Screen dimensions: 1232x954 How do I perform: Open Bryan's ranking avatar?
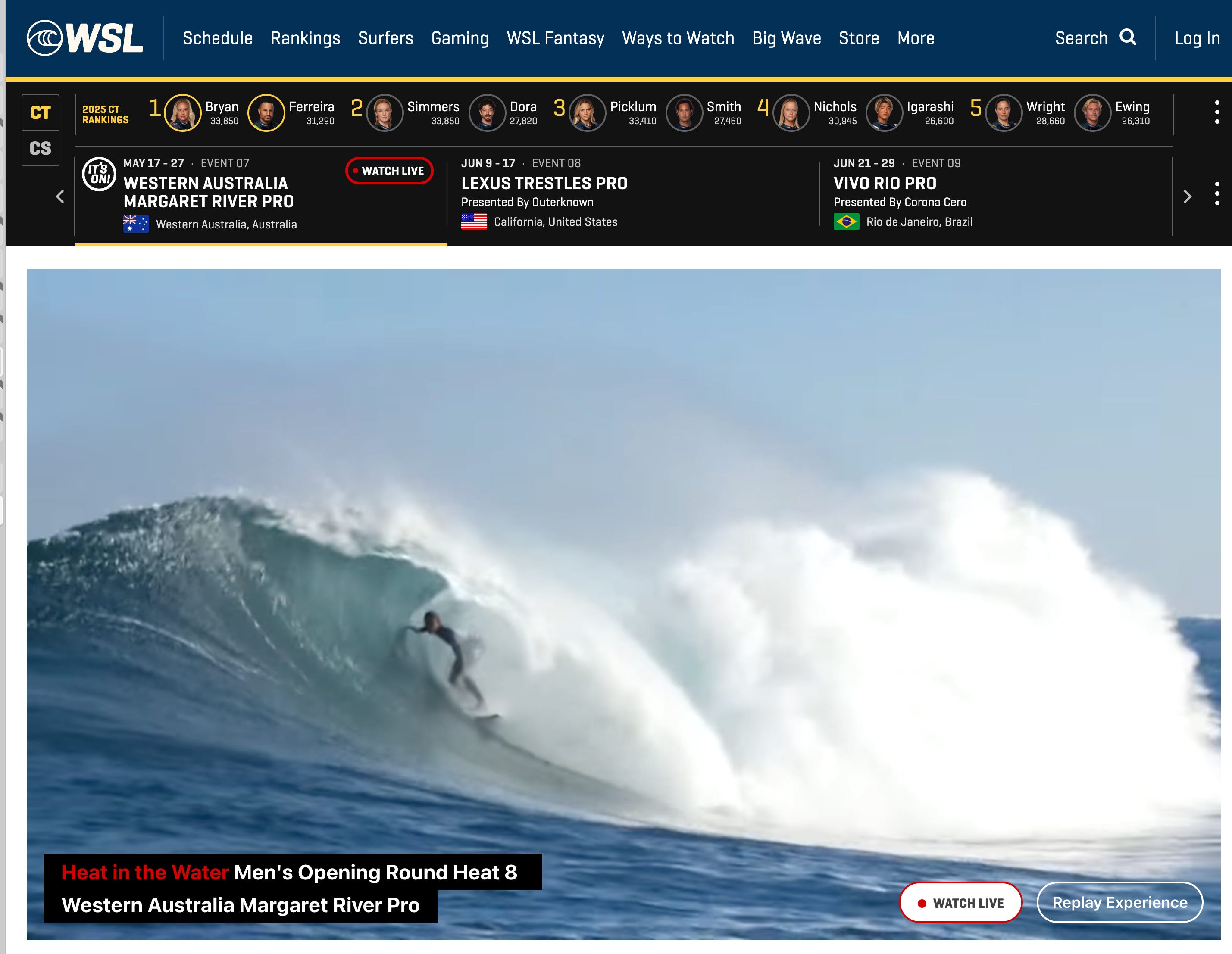[x=182, y=112]
